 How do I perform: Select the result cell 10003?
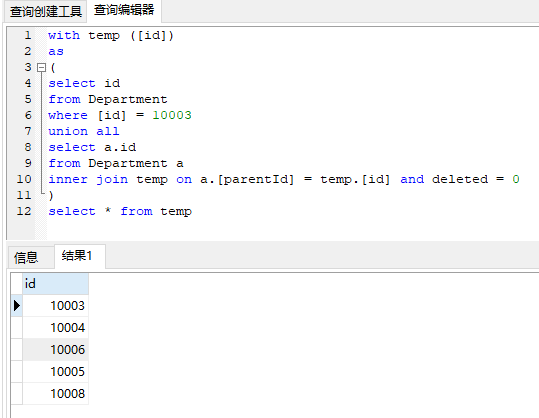55,306
